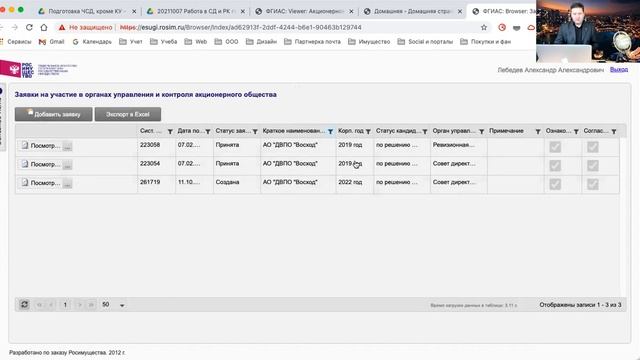Close the ФГИАС: Viewer browser tab
The height and width of the screenshot is (360, 640).
[351, 12]
